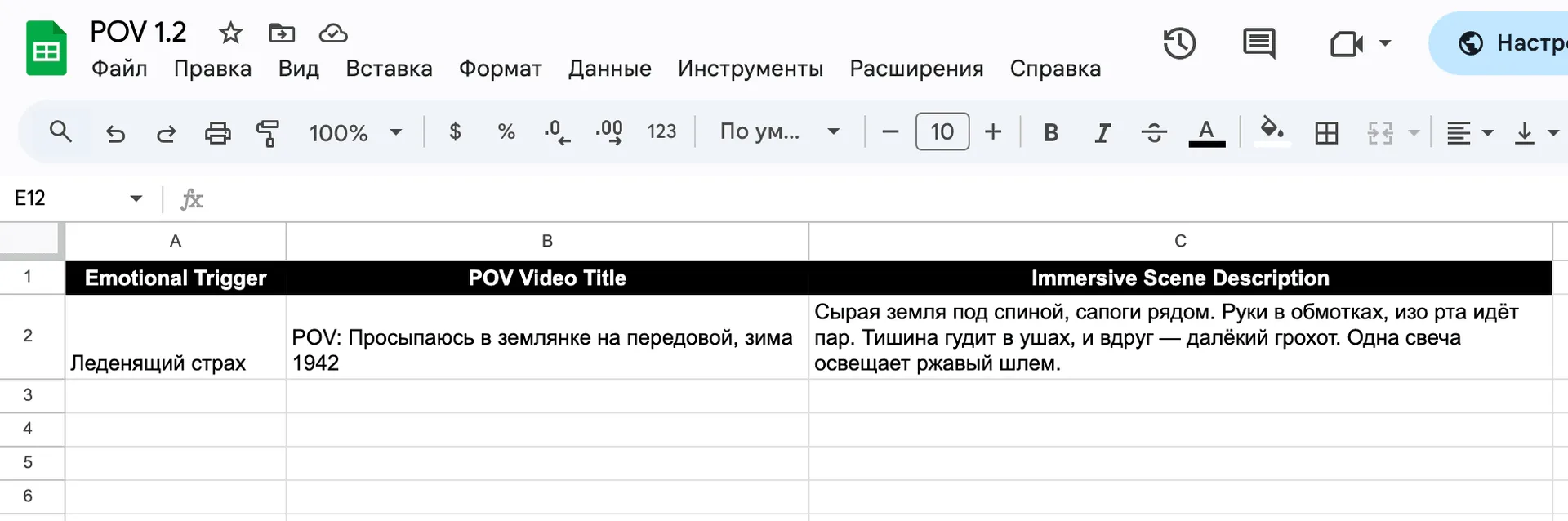Format cell as percent
Image resolution: width=1568 pixels, height=521 pixels.
tap(506, 131)
